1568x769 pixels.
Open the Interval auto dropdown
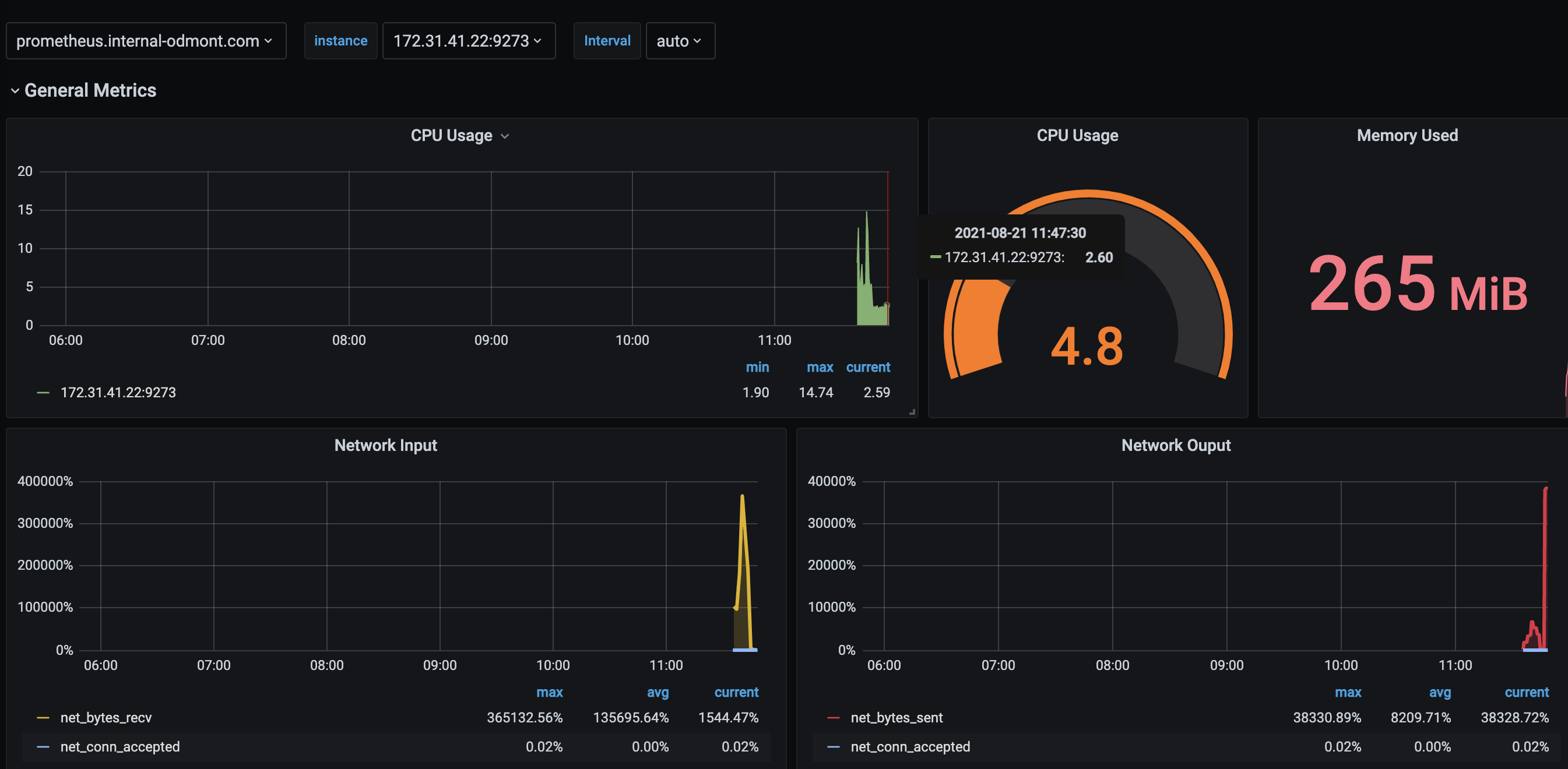[x=679, y=41]
